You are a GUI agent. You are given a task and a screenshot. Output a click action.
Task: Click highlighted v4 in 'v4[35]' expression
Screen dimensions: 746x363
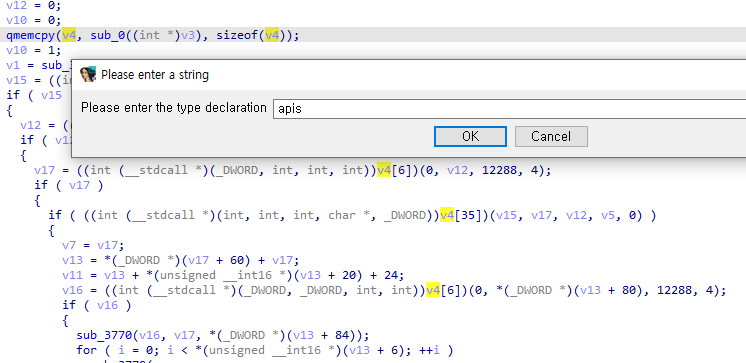(447, 215)
